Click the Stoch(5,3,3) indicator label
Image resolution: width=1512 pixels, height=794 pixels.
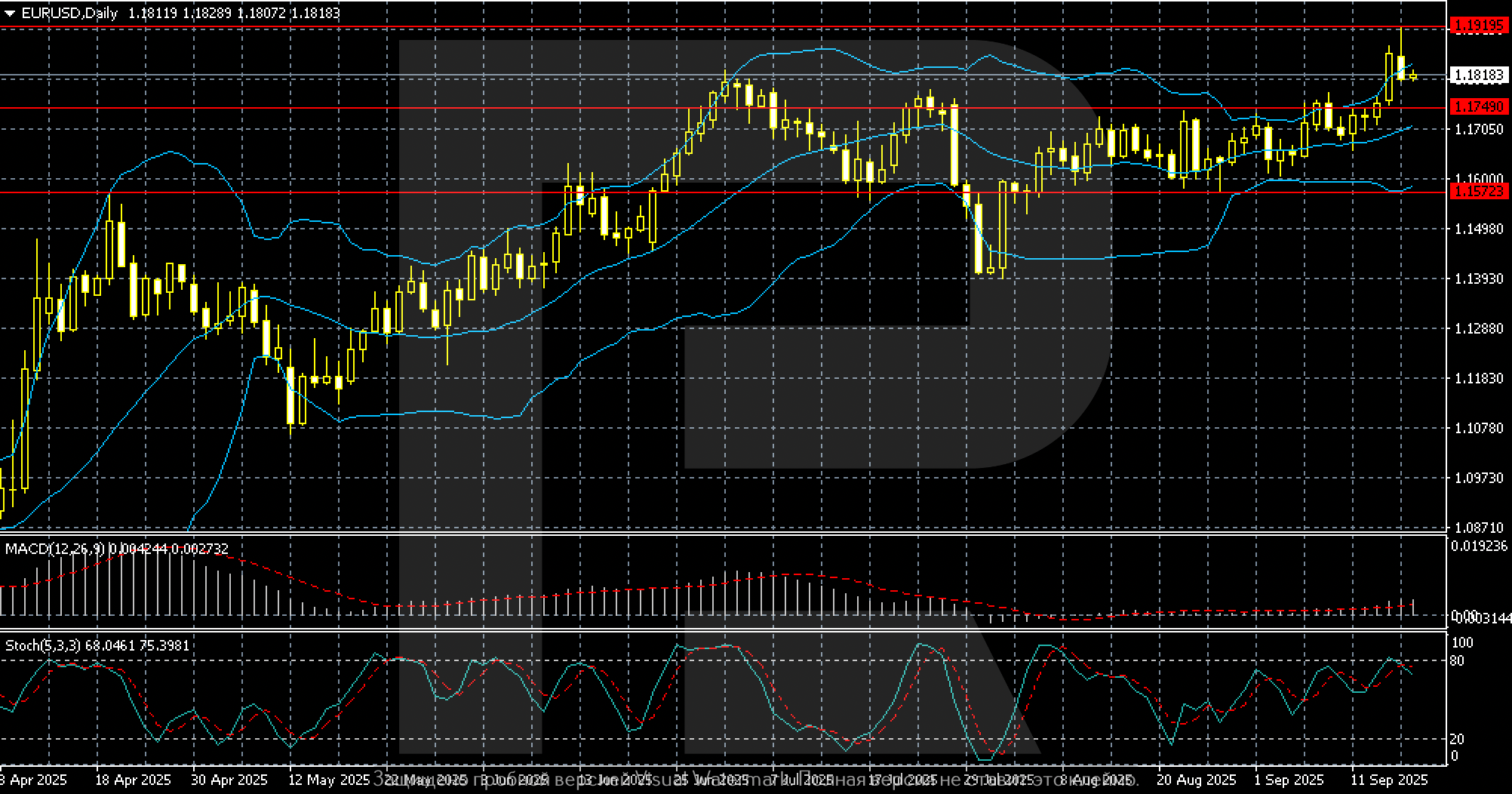pyautogui.click(x=44, y=645)
